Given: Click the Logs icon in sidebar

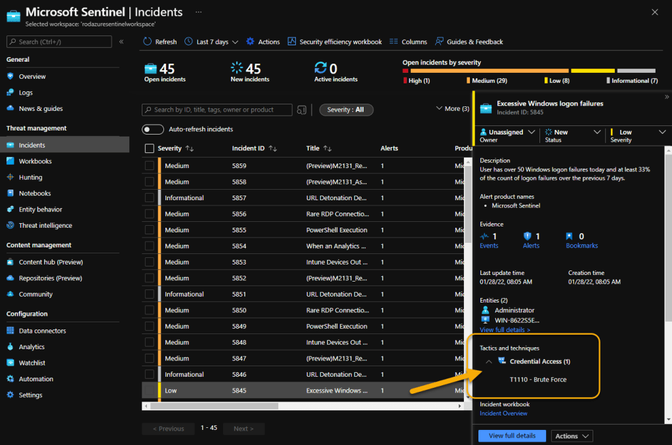Looking at the screenshot, I should click(10, 93).
